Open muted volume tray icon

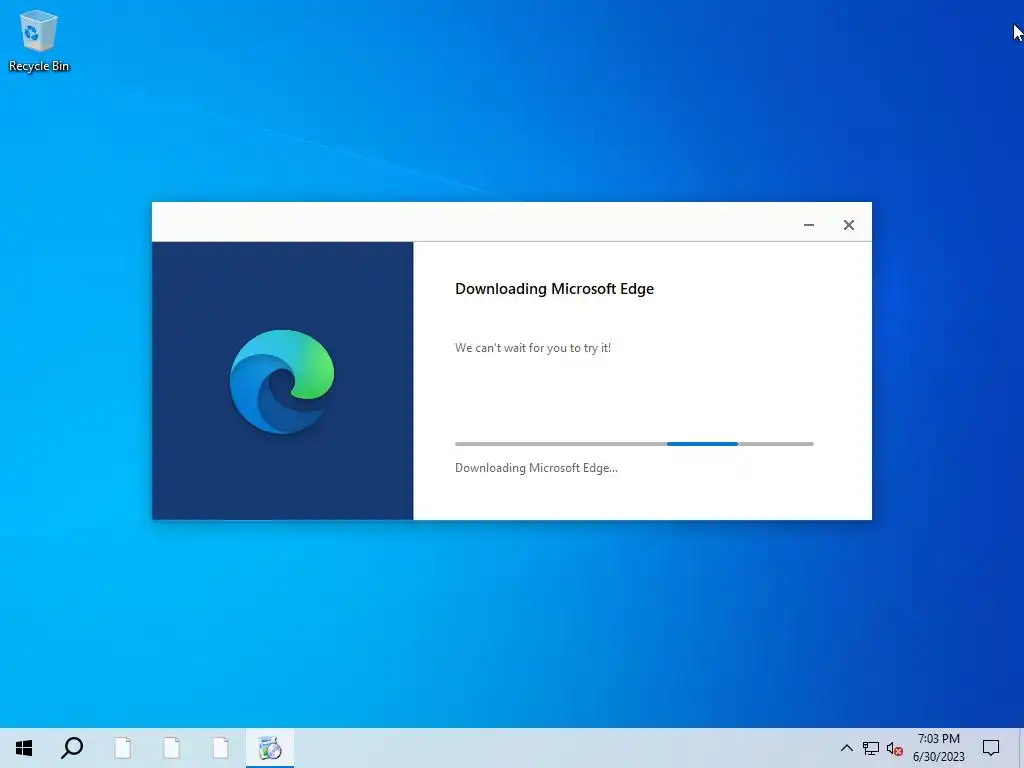pos(895,748)
